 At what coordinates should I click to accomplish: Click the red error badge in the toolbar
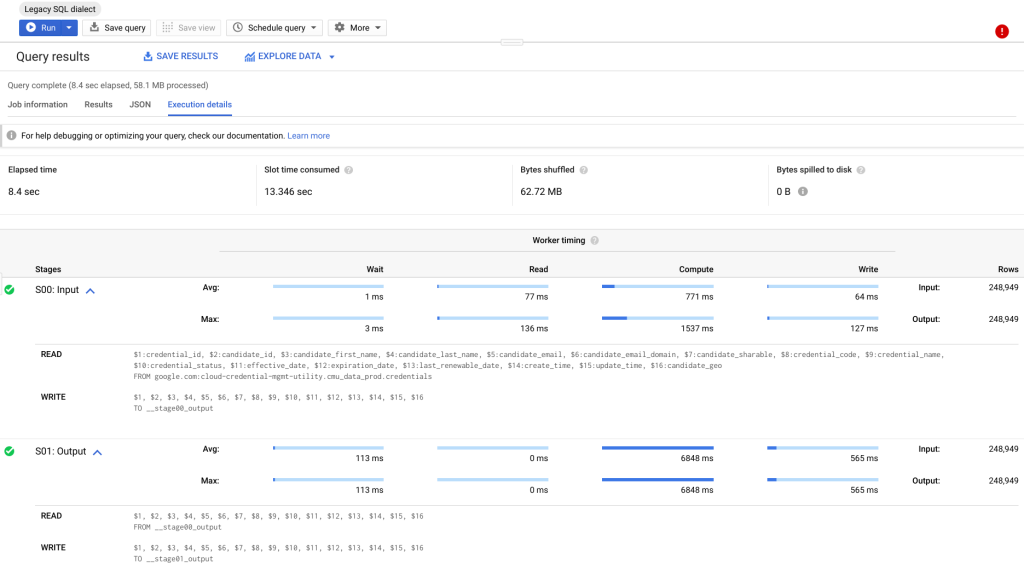[1001, 31]
